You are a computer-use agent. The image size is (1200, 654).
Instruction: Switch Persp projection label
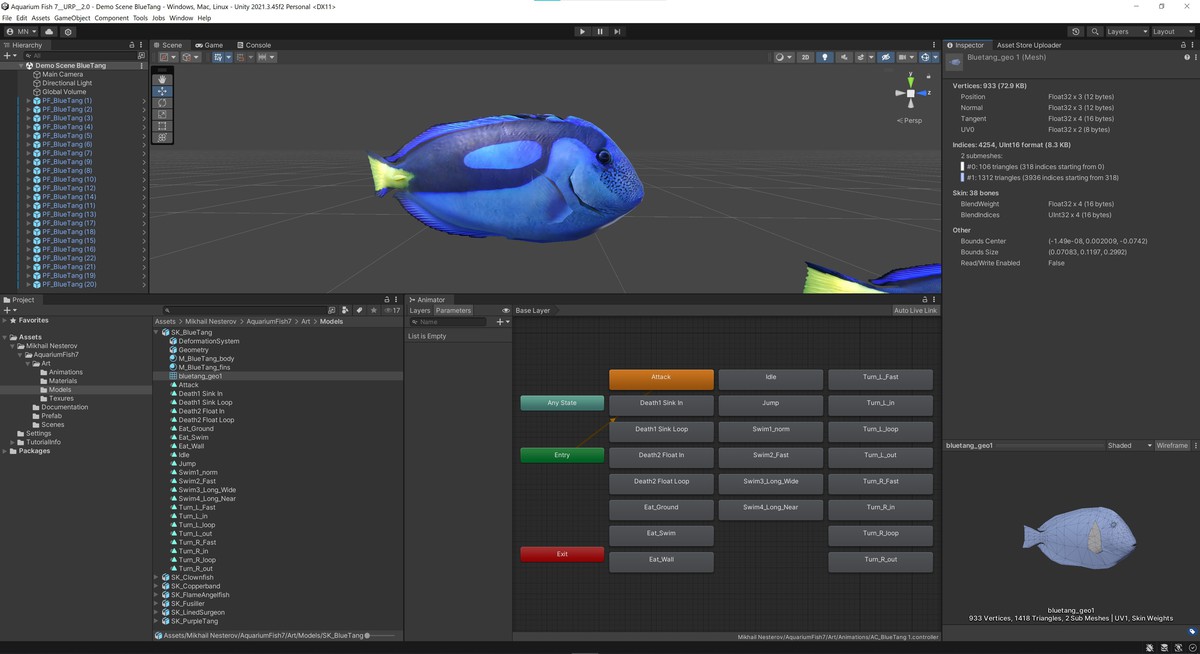pos(912,120)
